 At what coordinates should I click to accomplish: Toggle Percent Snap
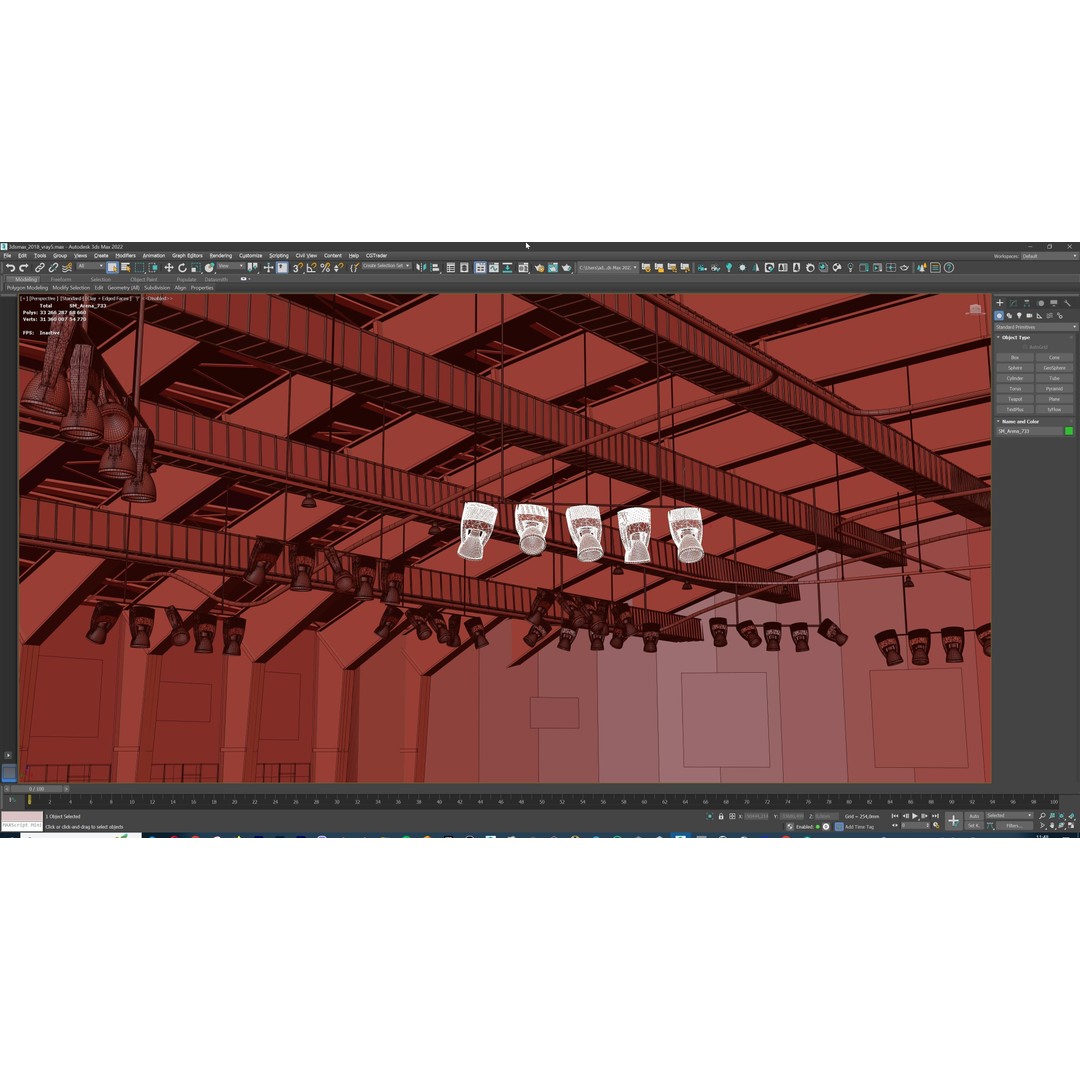tap(325, 268)
